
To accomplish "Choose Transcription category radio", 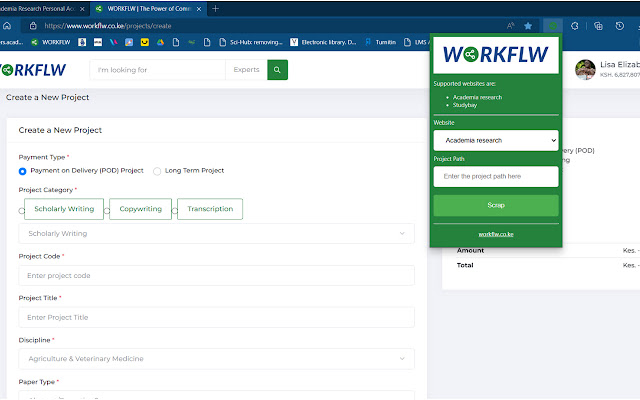I will pos(175,211).
